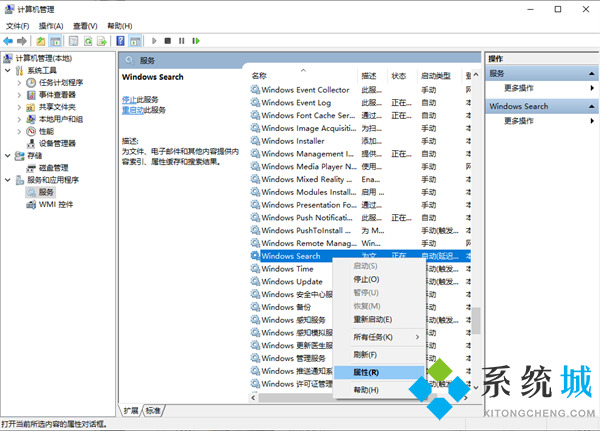Choose 刷新(F) from the context menu
This screenshot has width=600, height=431.
[x=380, y=355]
